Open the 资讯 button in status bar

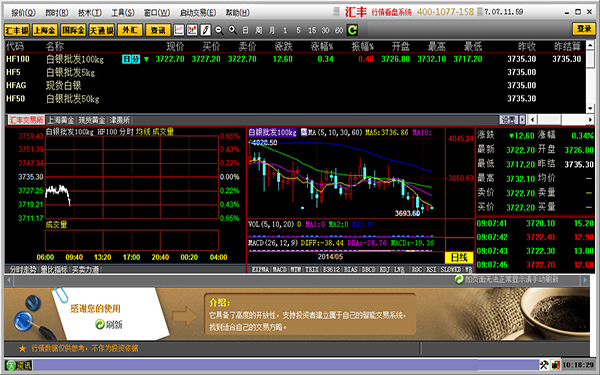[19, 365]
